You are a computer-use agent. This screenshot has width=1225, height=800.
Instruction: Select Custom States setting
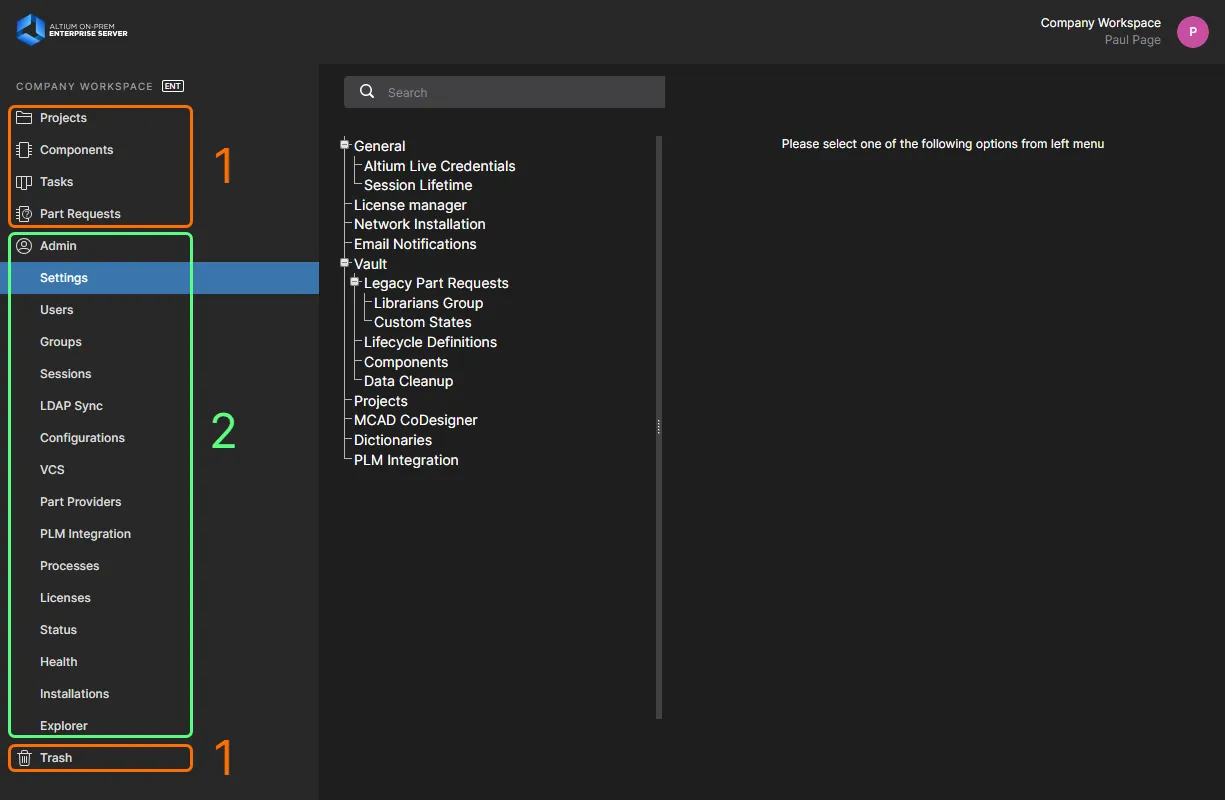pos(423,322)
